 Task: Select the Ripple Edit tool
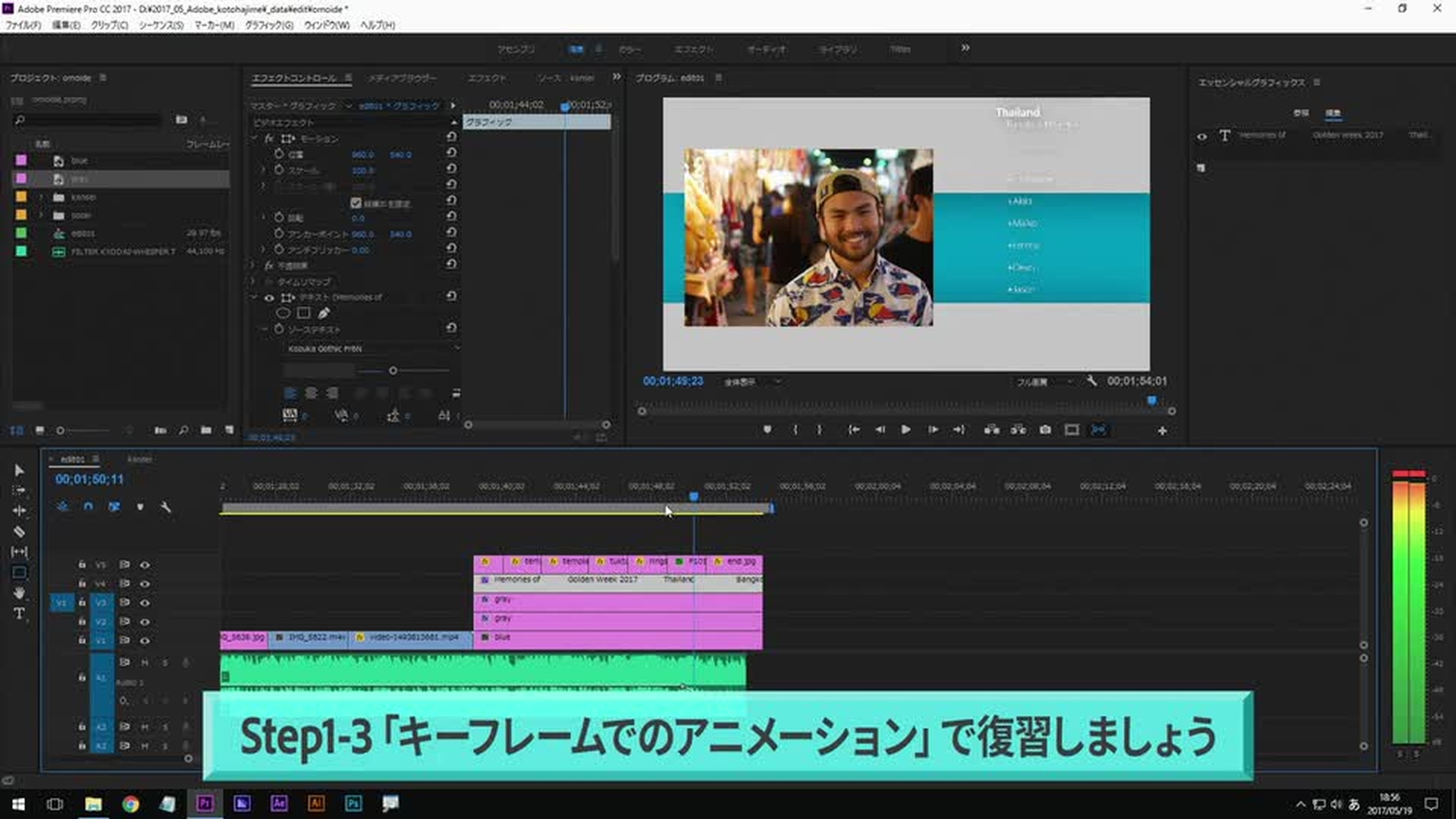(19, 510)
